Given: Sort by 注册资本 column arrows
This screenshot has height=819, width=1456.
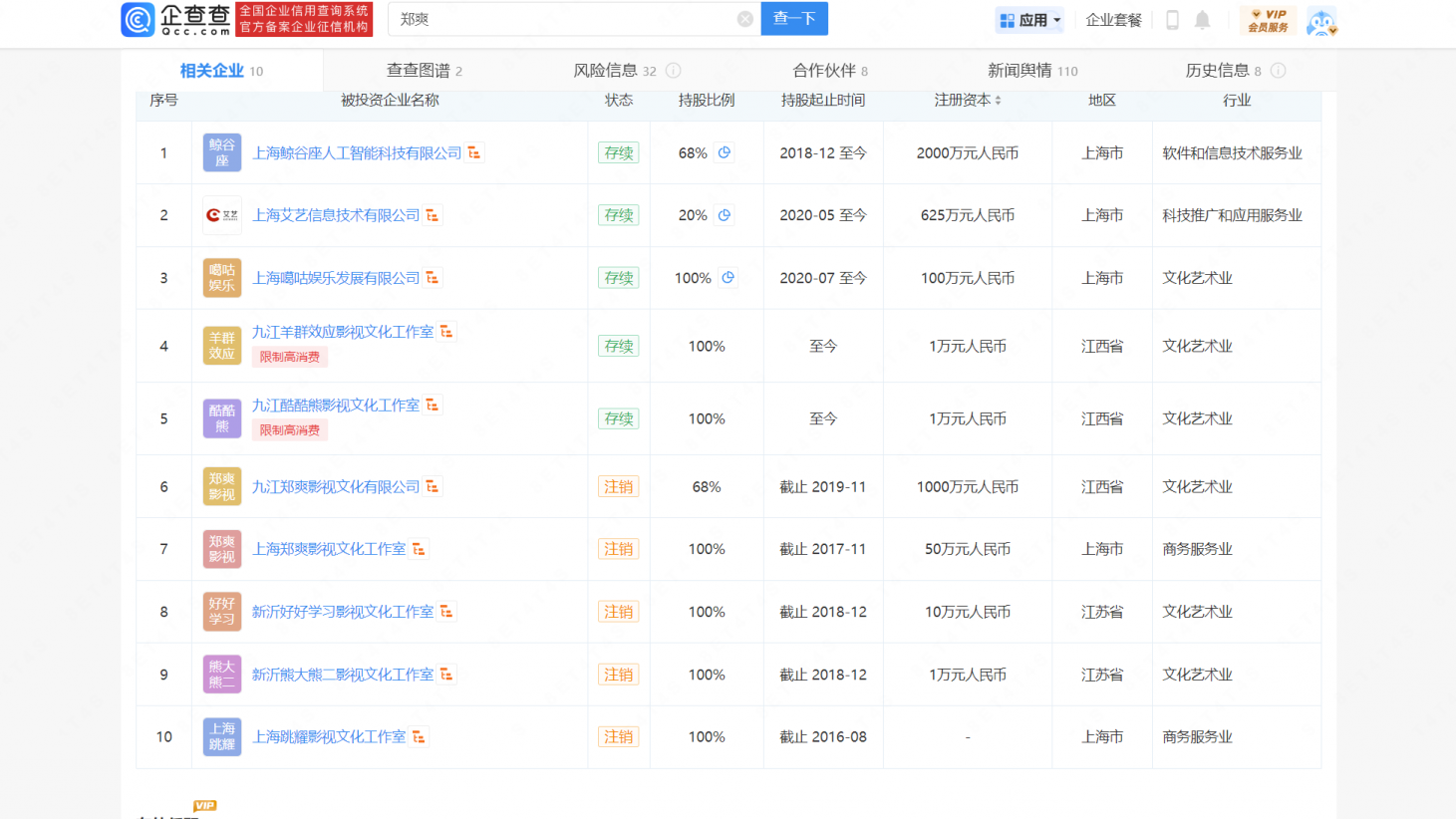Looking at the screenshot, I should coord(998,101).
